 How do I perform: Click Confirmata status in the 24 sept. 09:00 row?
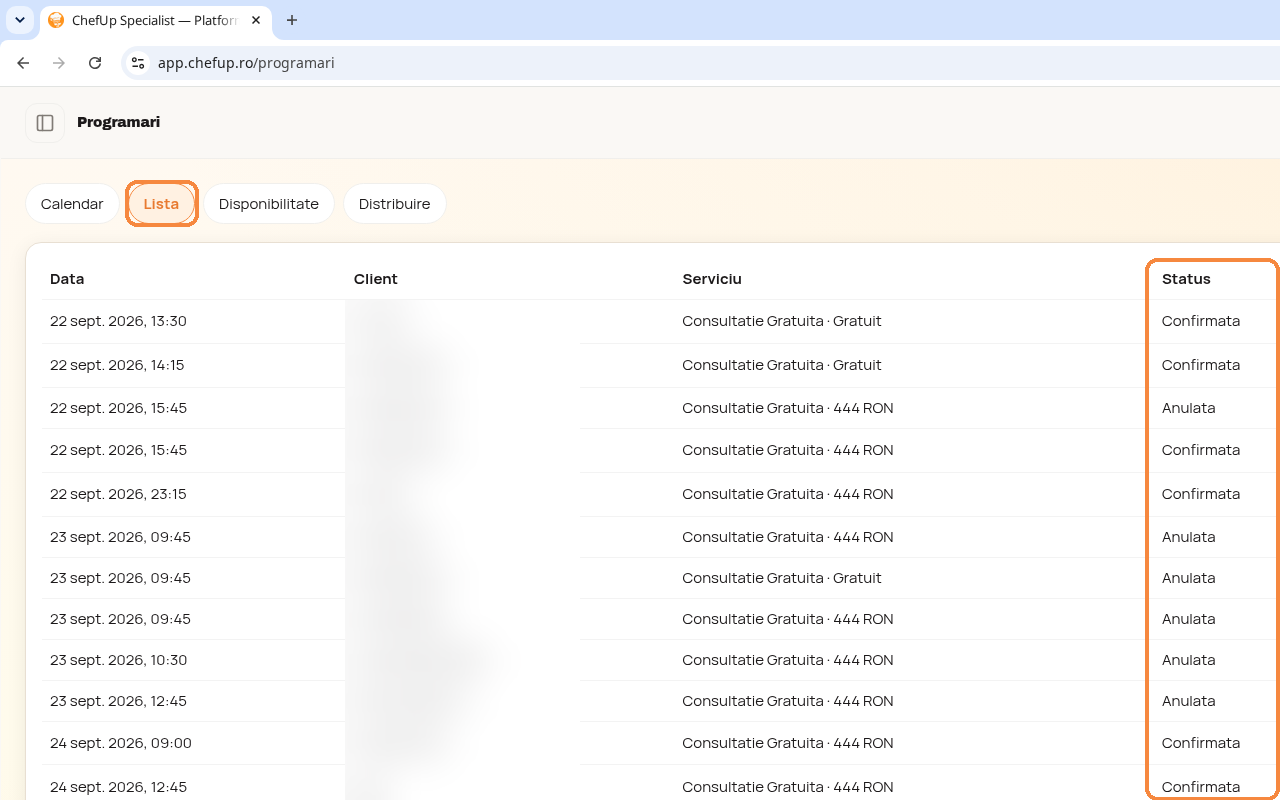pyautogui.click(x=1201, y=743)
